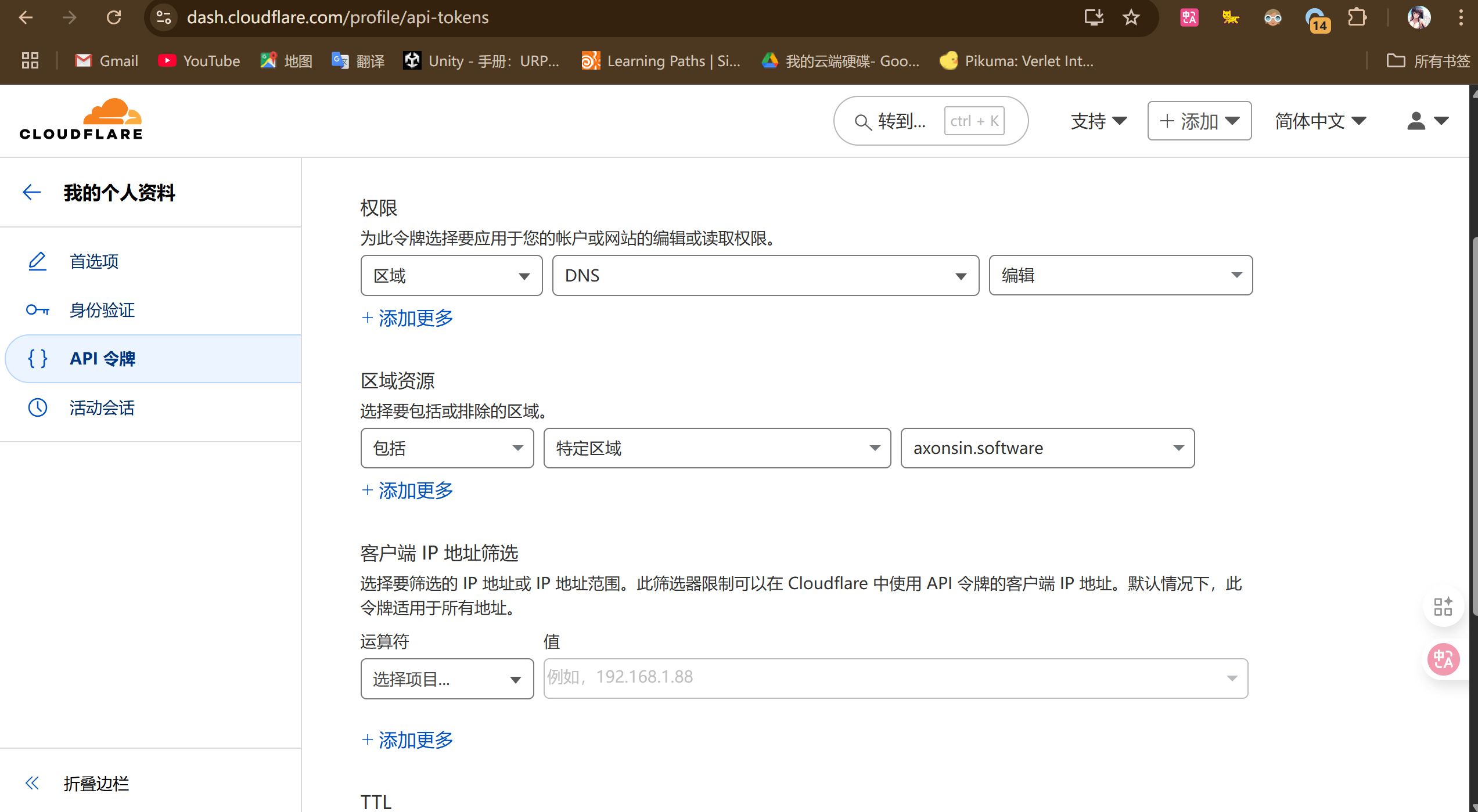Click the pink translate floating button

coord(1443,659)
